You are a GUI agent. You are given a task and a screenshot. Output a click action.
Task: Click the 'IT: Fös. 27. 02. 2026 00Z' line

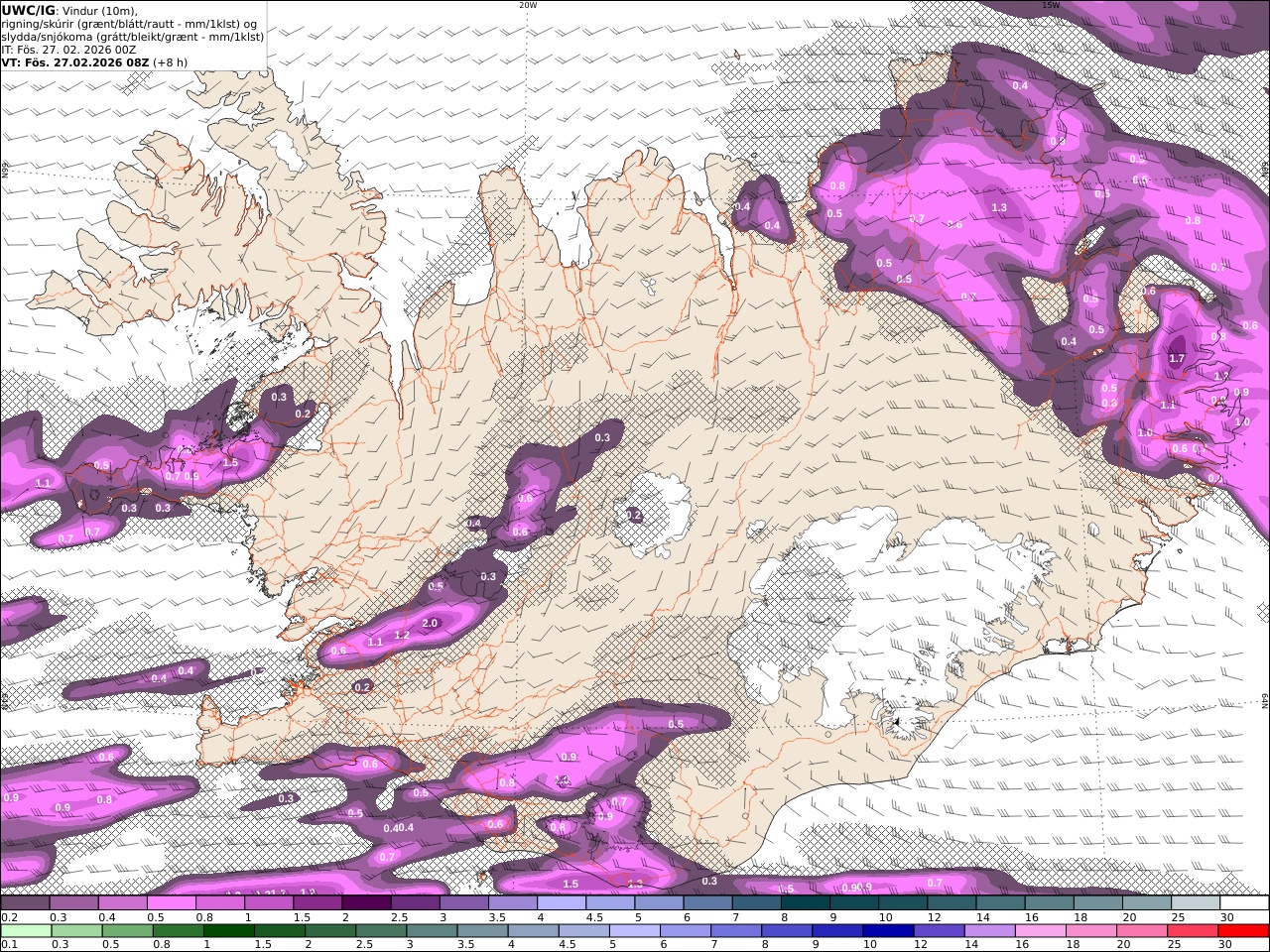69,49
